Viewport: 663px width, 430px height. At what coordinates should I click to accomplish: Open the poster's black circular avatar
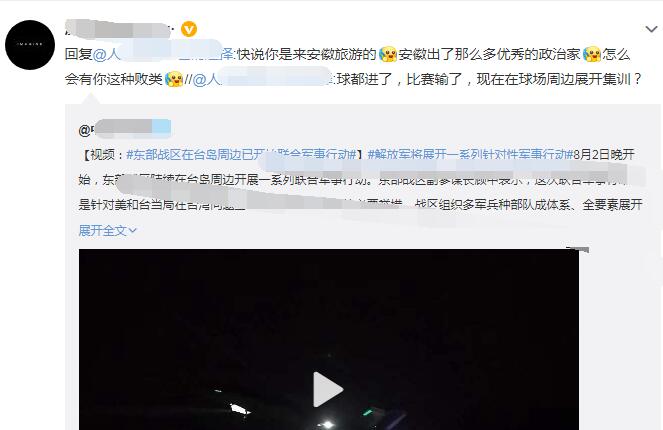pos(30,44)
